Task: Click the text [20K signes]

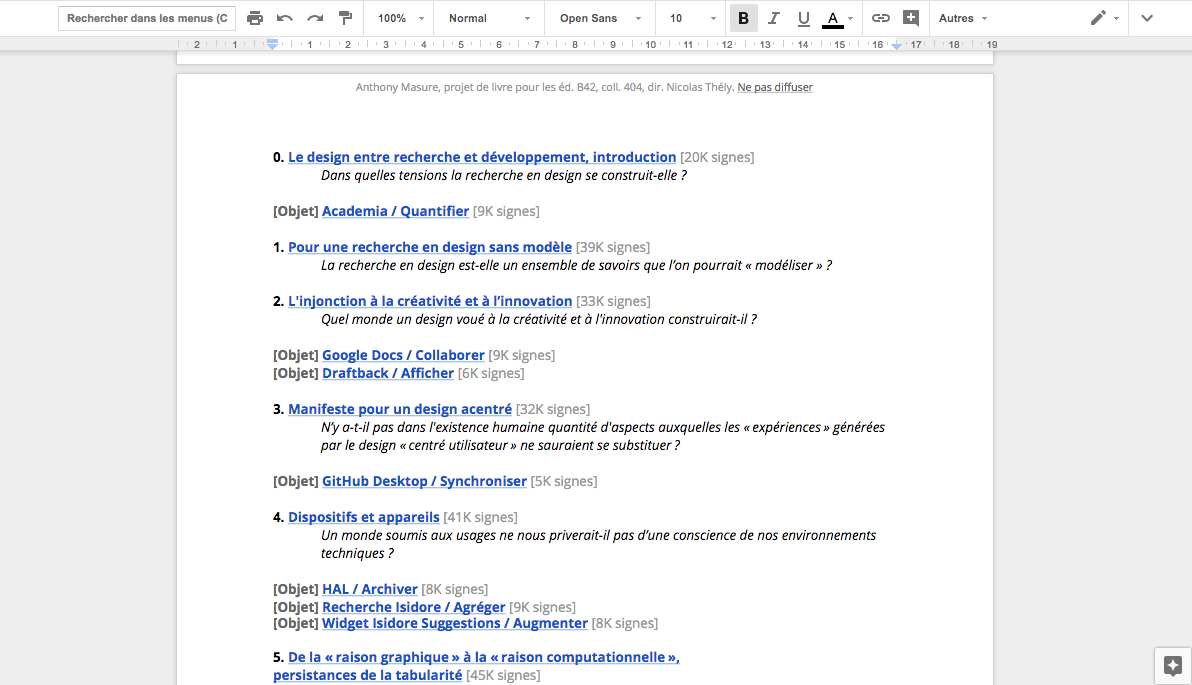Action: (717, 157)
